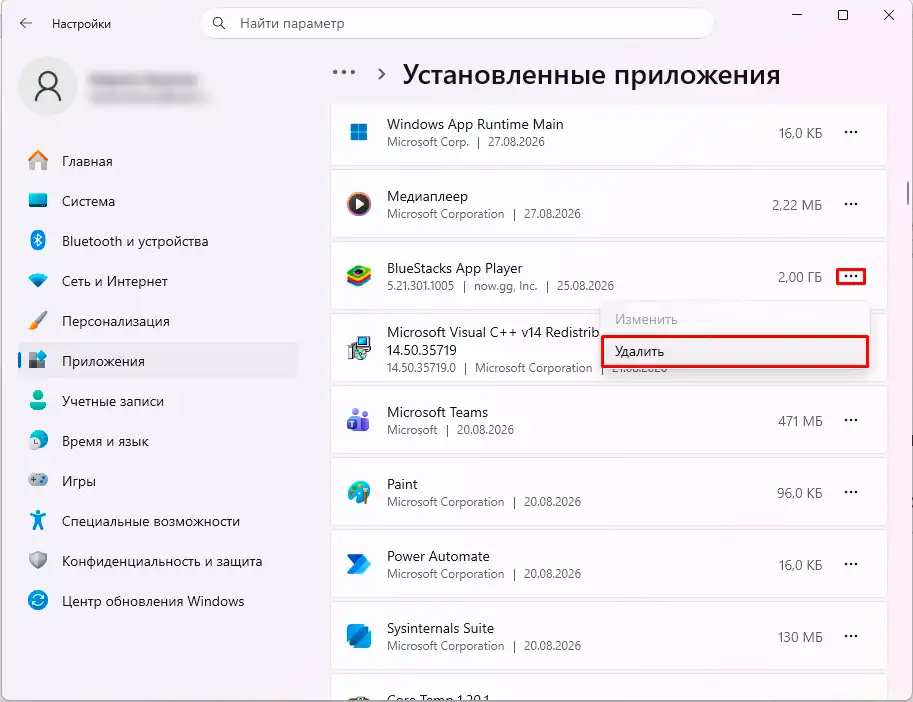
Task: Click the Microsoft Teams app icon
Action: [x=359, y=420]
